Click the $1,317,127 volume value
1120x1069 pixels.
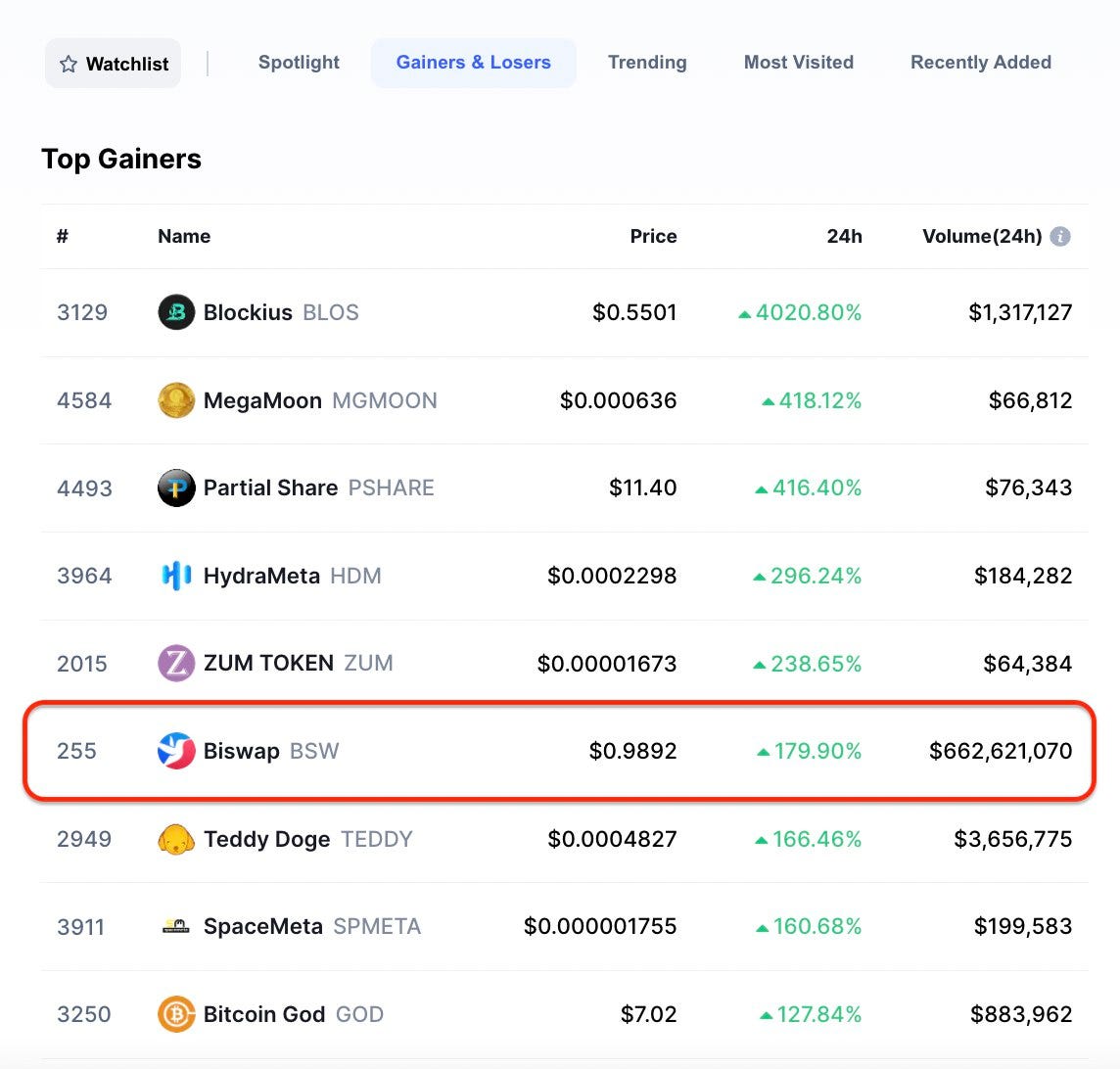pos(1020,312)
